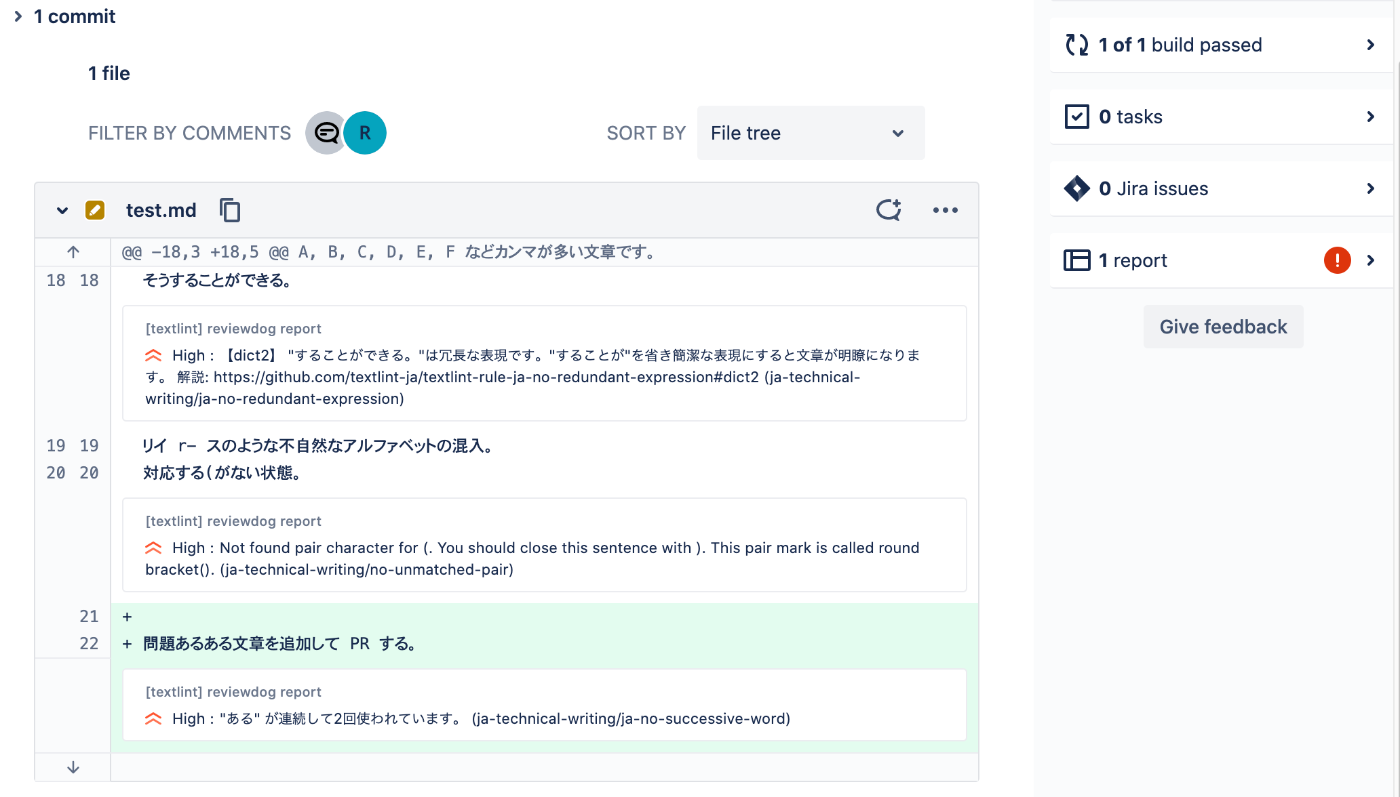Expand the 1 commit section chevron
The height and width of the screenshot is (797, 1400).
click(x=18, y=17)
